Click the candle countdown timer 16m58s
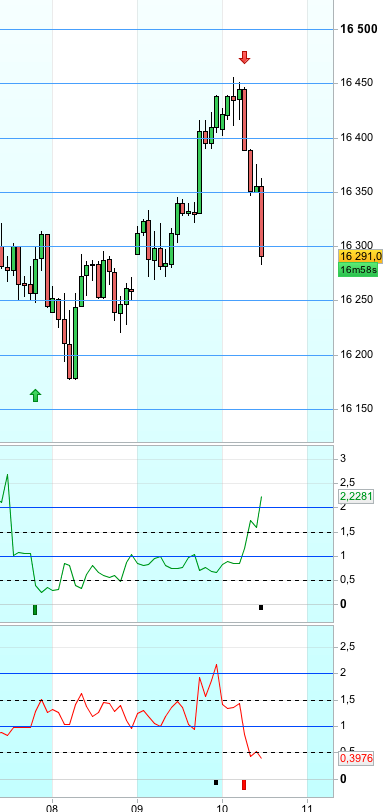The image size is (384, 812). click(x=358, y=269)
